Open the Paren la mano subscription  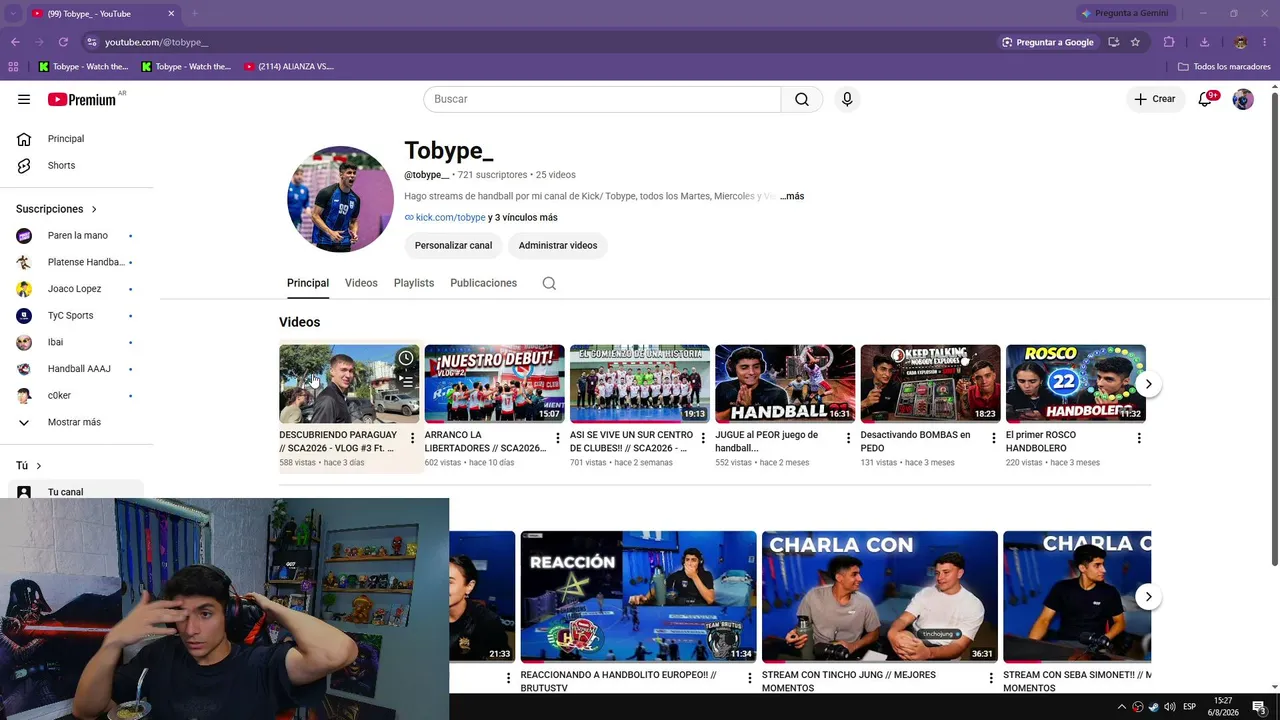pyautogui.click(x=76, y=236)
